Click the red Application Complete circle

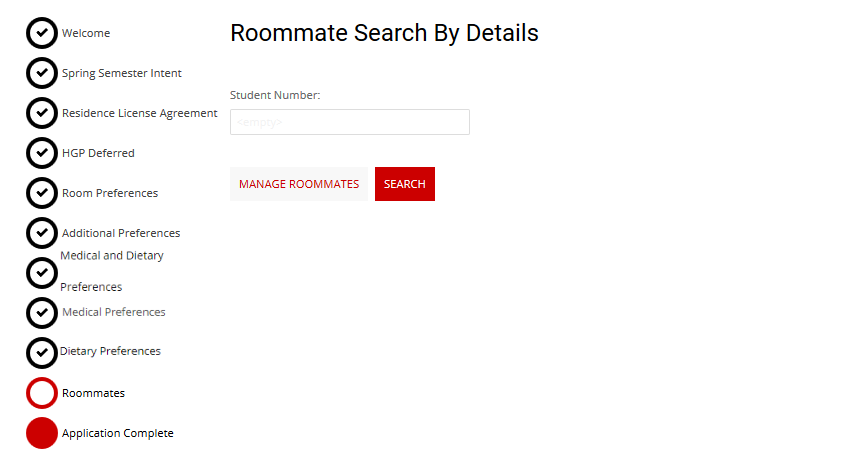point(41,433)
